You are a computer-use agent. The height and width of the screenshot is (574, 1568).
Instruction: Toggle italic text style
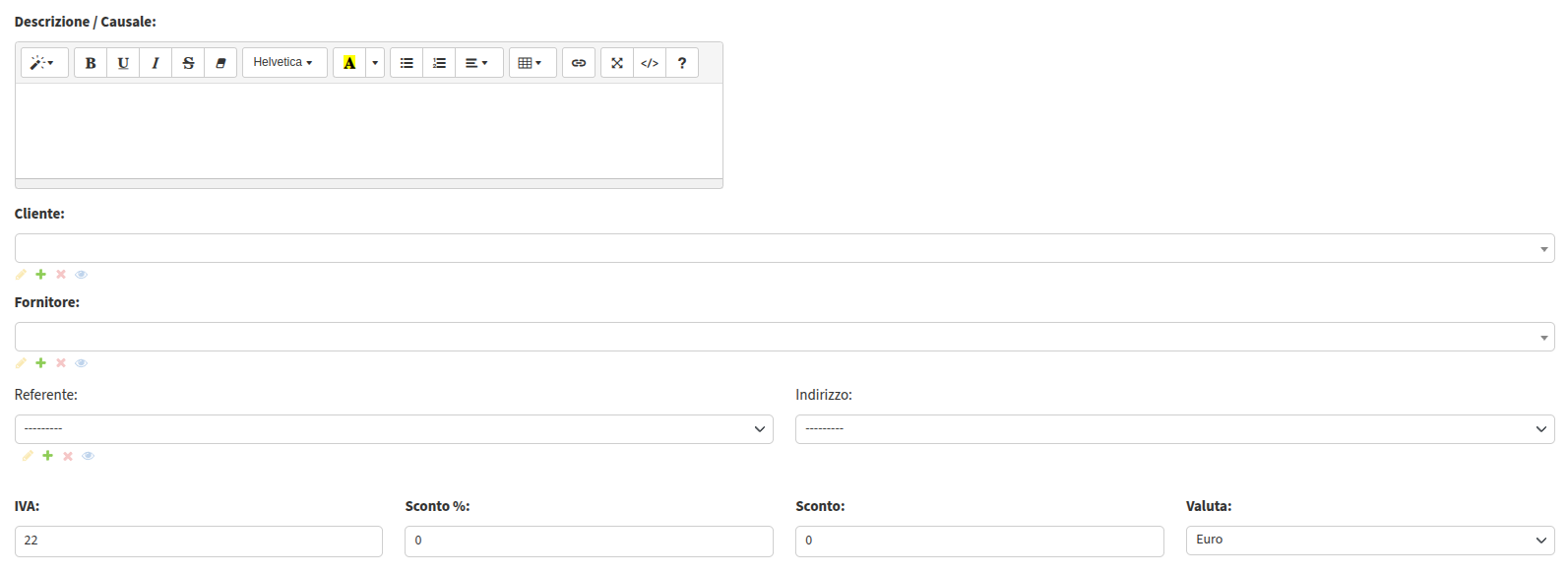point(156,63)
